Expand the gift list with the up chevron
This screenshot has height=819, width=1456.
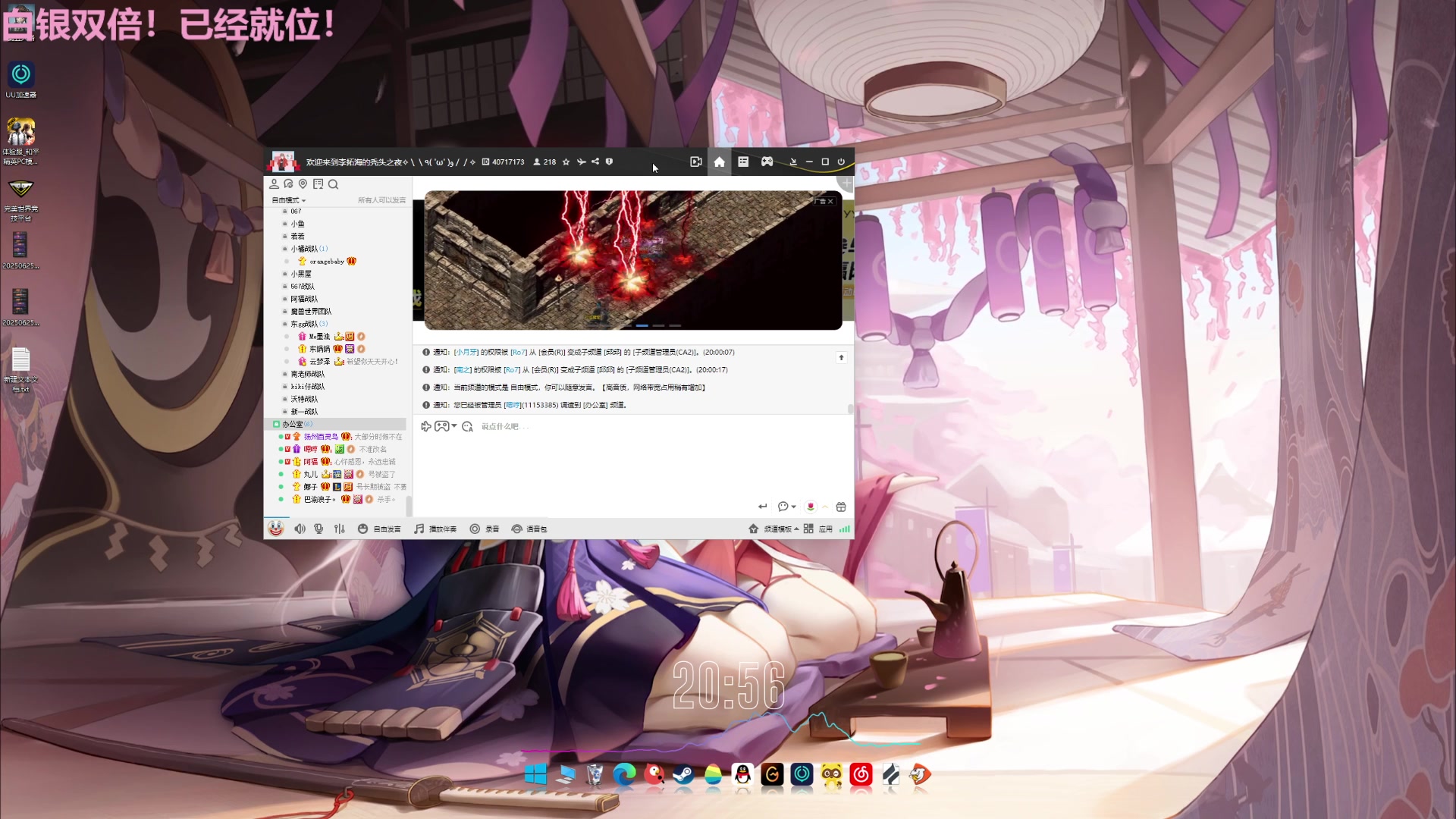825,507
